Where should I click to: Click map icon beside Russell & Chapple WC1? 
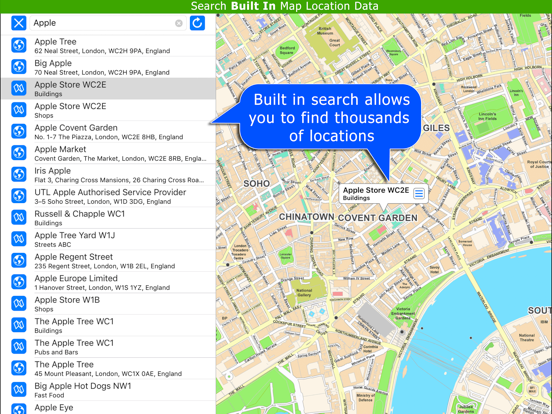(x=19, y=217)
